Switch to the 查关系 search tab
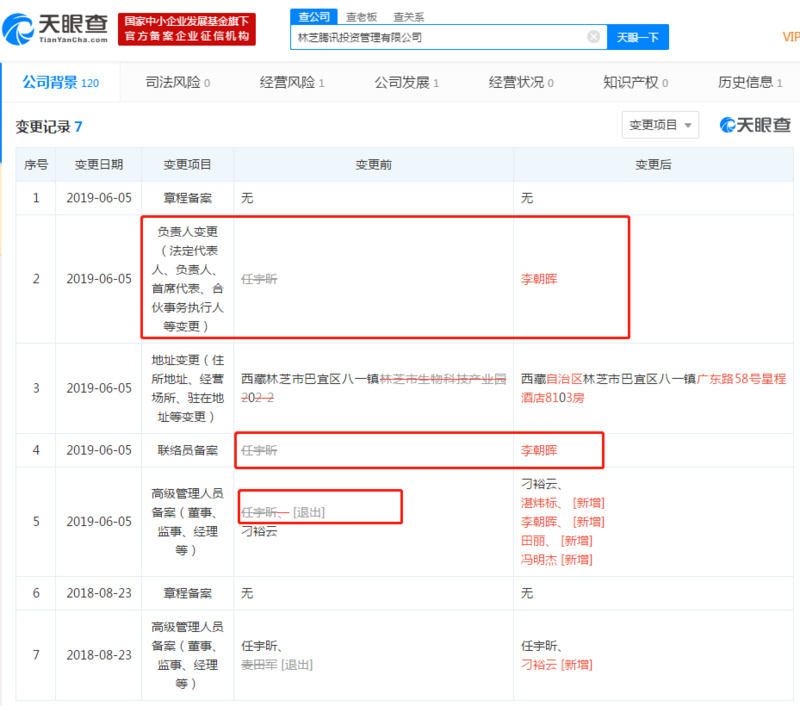800x706 pixels. pos(408,17)
